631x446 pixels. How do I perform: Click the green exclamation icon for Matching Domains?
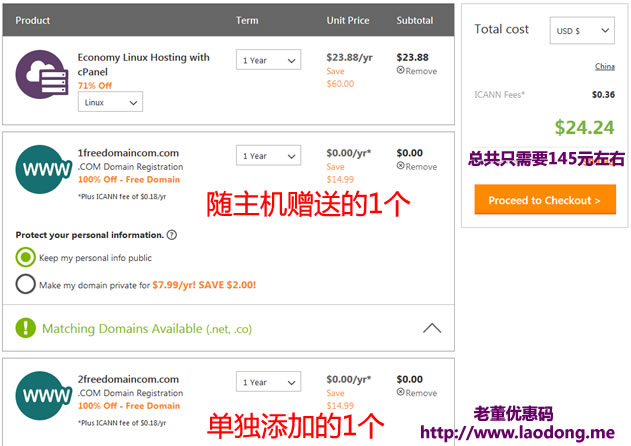coord(26,328)
